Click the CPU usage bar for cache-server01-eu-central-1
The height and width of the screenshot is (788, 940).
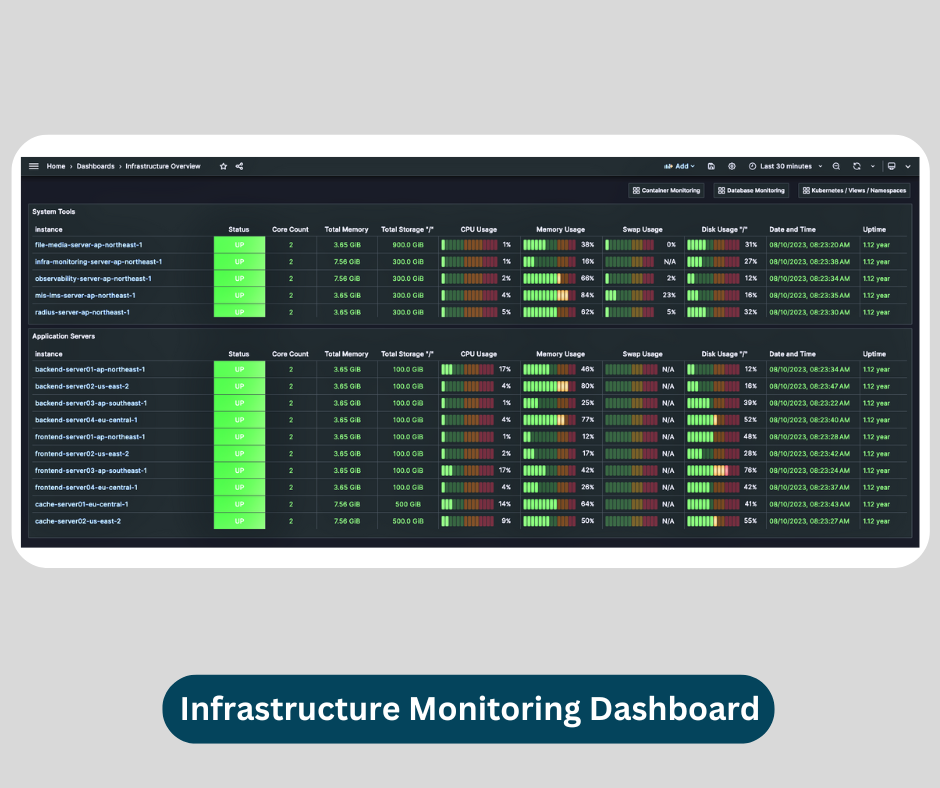pos(468,504)
